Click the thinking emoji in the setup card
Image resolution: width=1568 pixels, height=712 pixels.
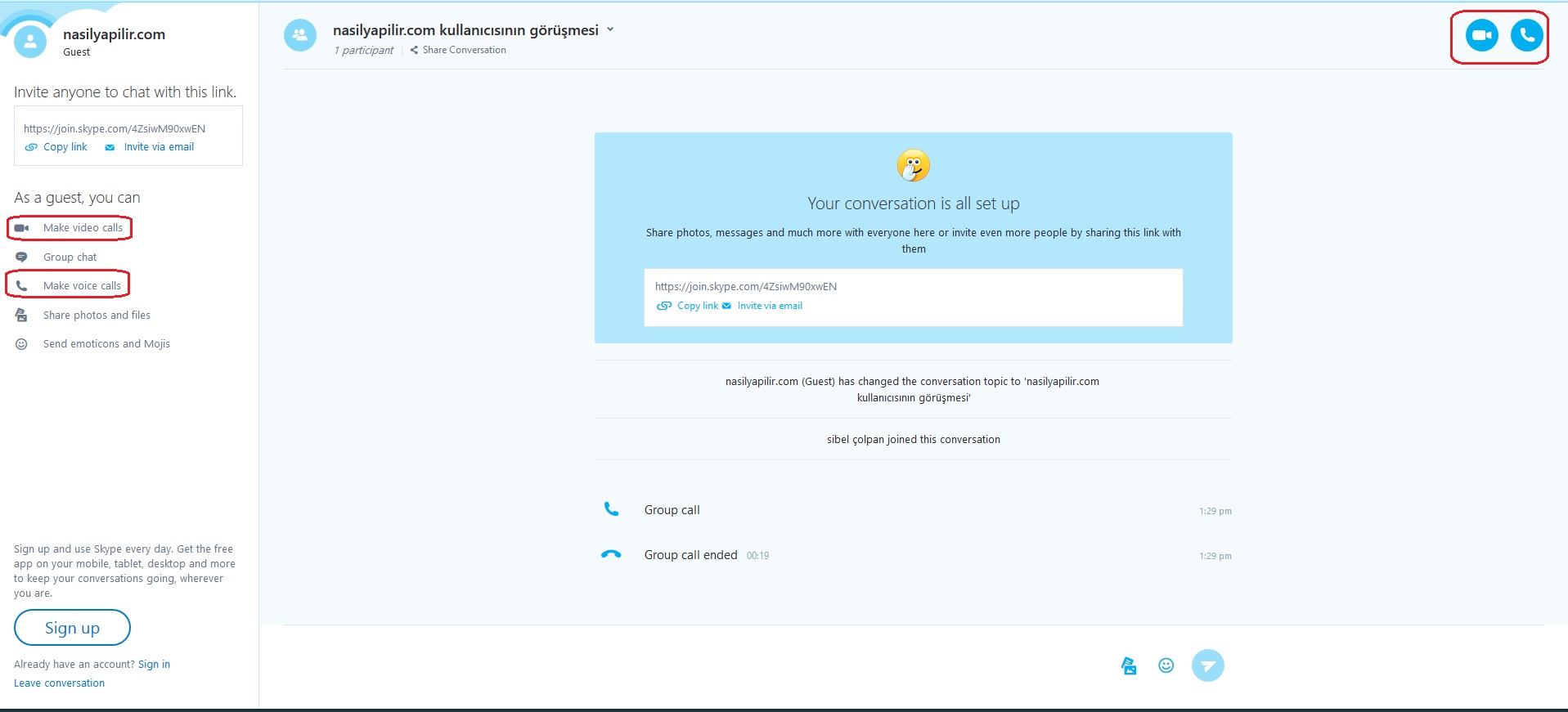click(914, 166)
